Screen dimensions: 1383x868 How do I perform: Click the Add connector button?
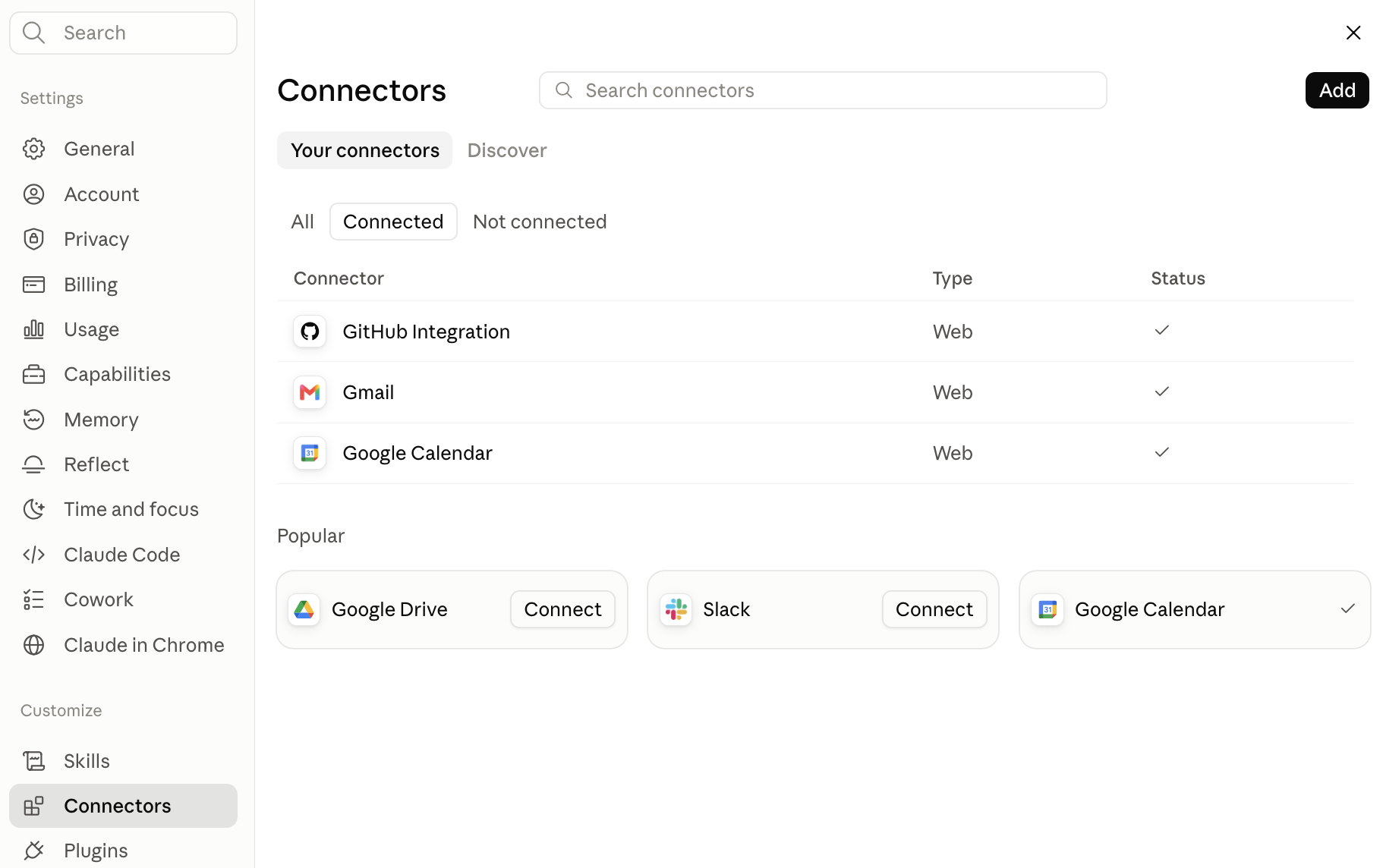pos(1337,90)
